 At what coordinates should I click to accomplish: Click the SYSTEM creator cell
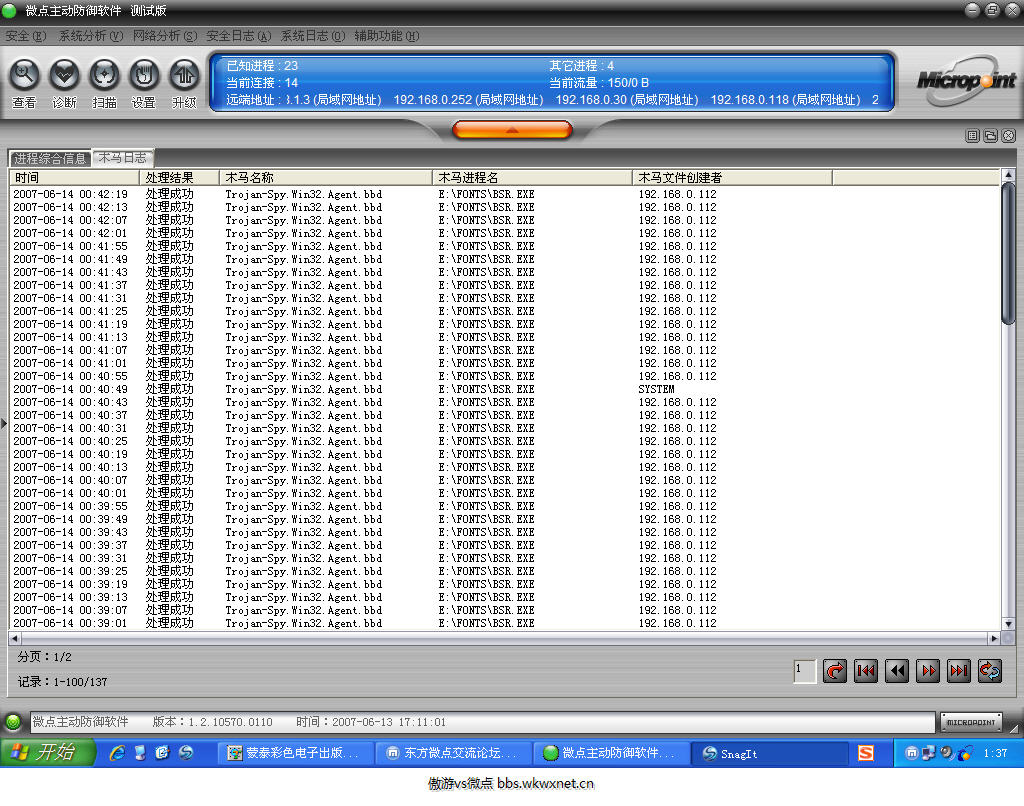(656, 389)
